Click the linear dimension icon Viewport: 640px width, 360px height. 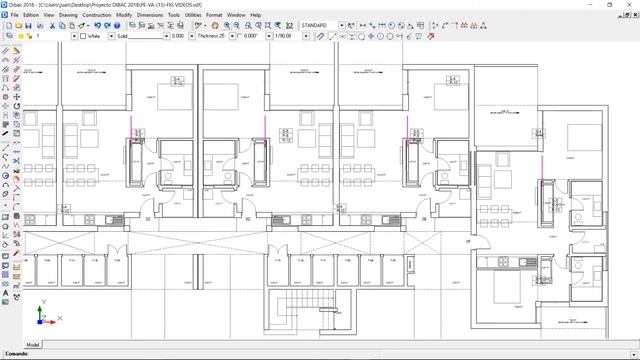point(362,26)
